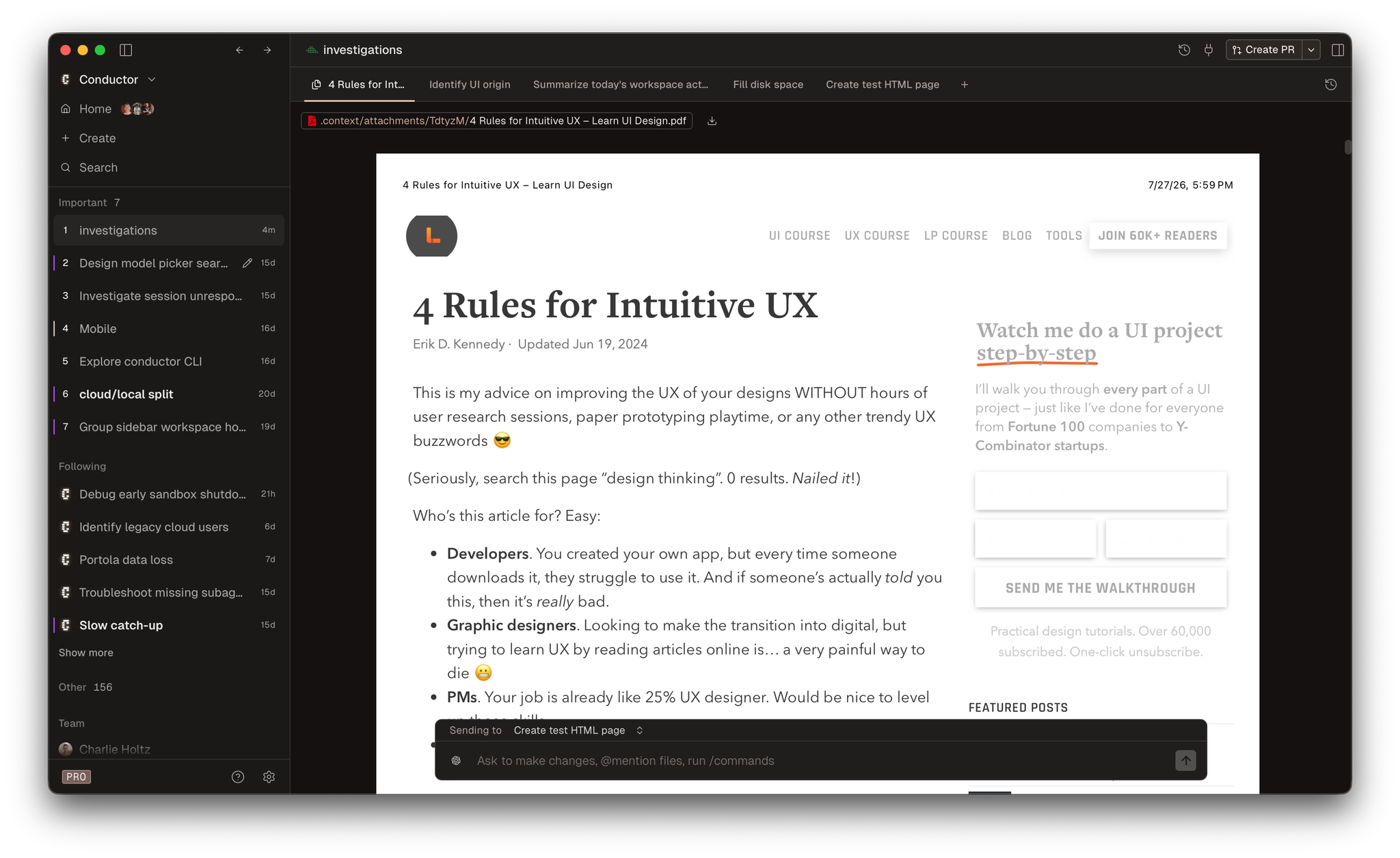Open the Fill disk space tab
Image resolution: width=1400 pixels, height=858 pixels.
(x=768, y=85)
